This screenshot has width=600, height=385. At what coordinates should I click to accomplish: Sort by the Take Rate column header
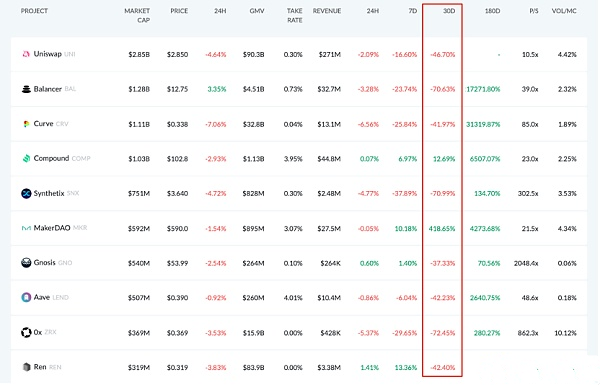pyautogui.click(x=295, y=15)
